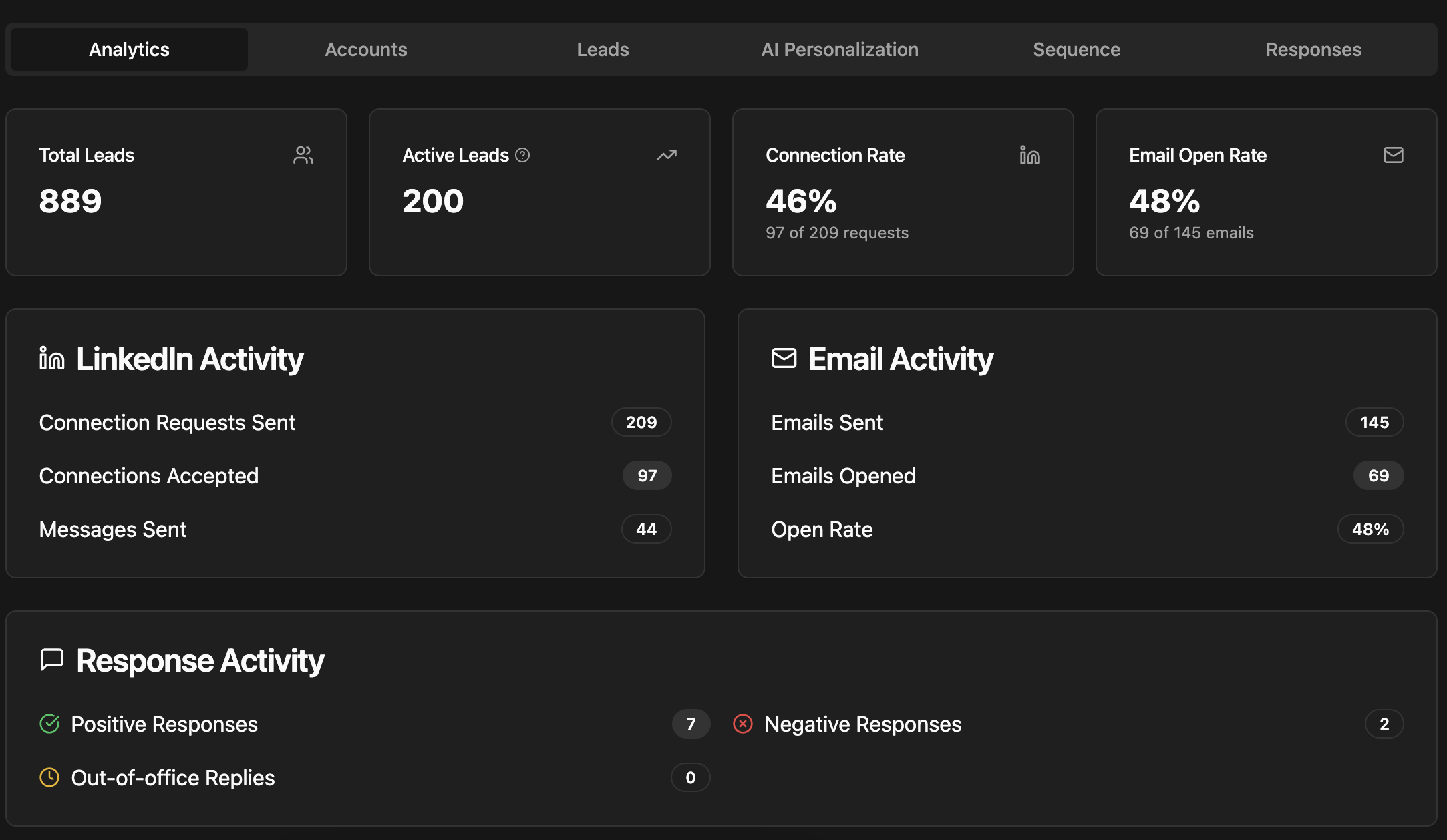Select the Sequence tab
This screenshot has height=840, width=1447.
[1076, 49]
